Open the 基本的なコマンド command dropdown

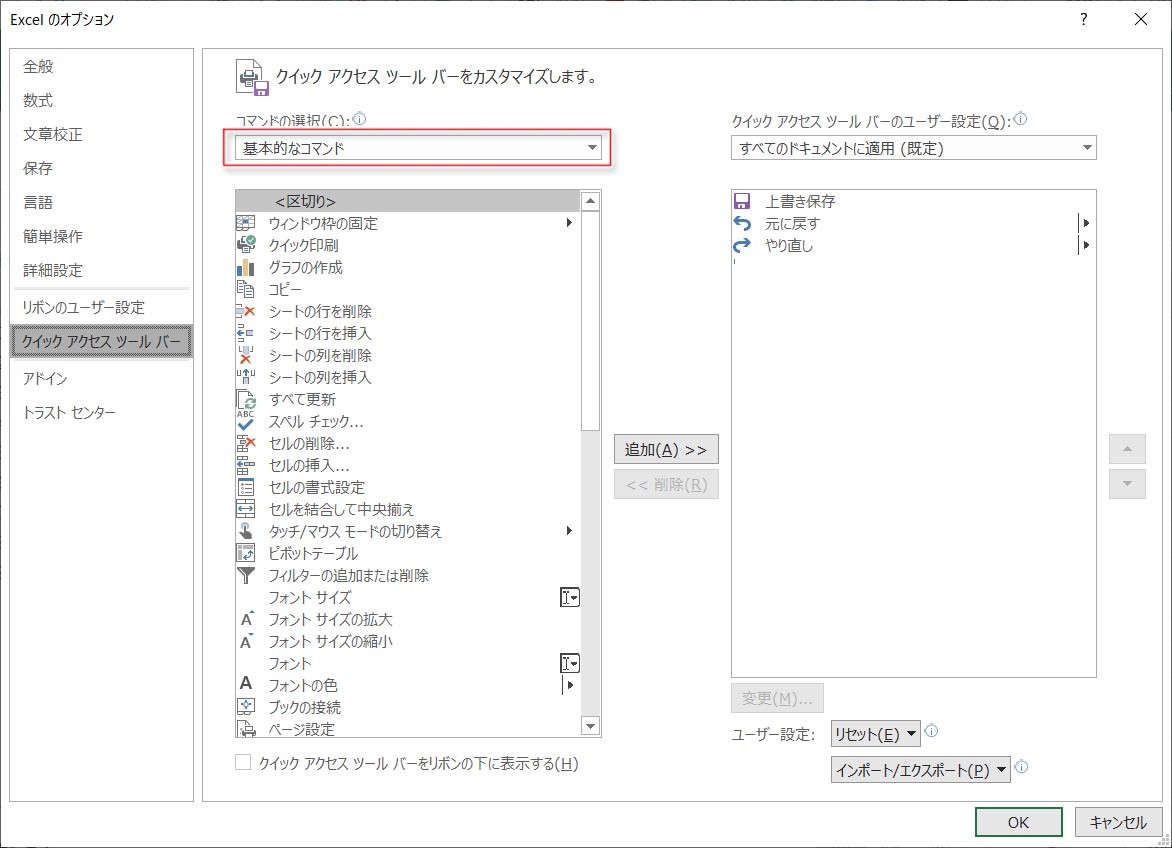click(x=418, y=148)
